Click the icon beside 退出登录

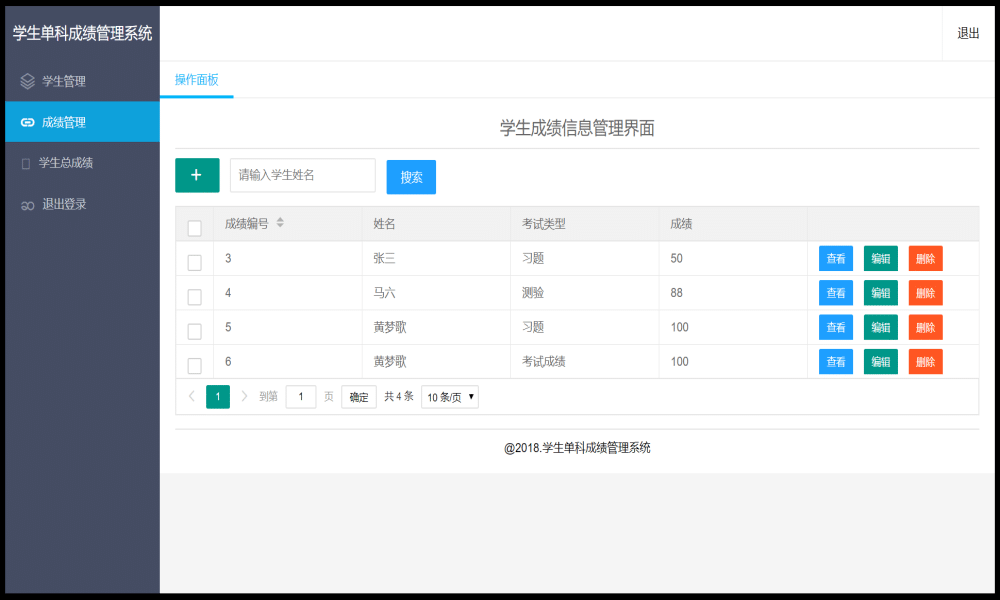(27, 205)
